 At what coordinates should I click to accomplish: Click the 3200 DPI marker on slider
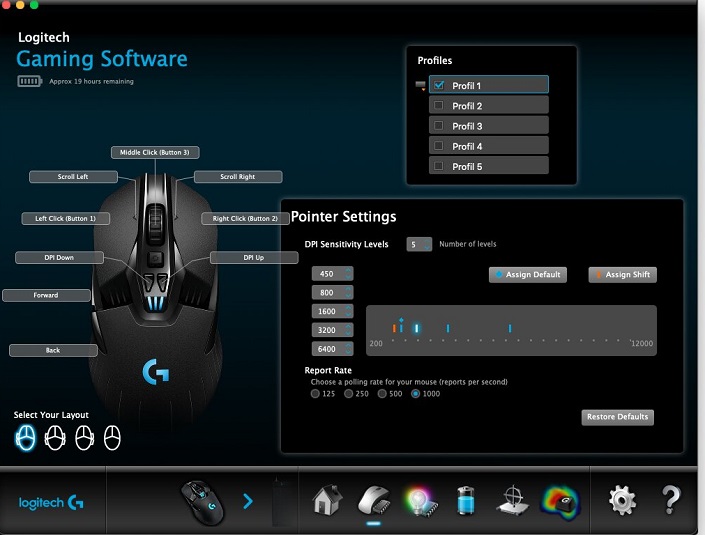448,329
